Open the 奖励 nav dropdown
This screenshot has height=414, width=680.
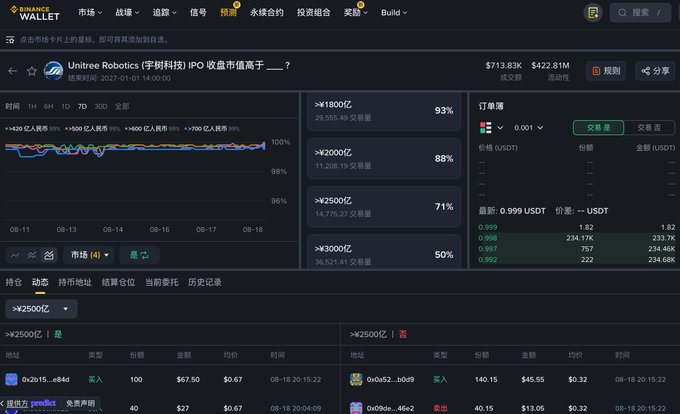click(x=356, y=13)
